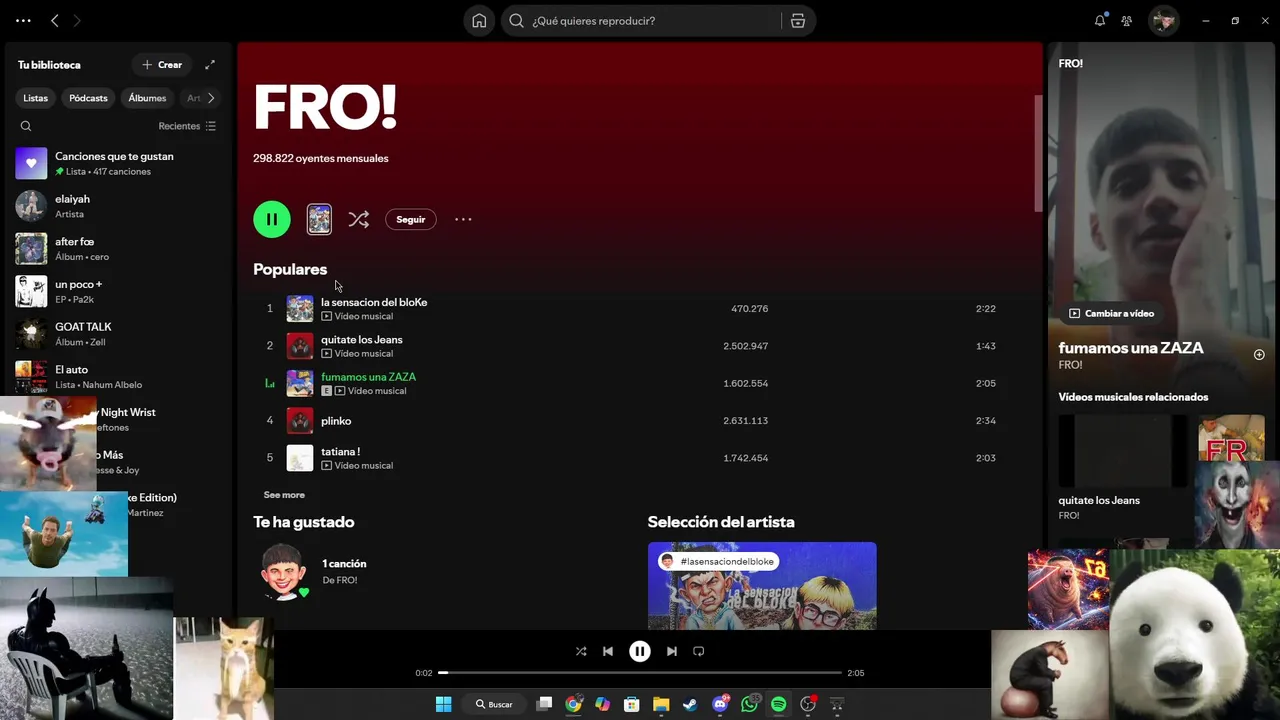Skip to the next track
Viewport: 1280px width, 720px height.
(672, 651)
